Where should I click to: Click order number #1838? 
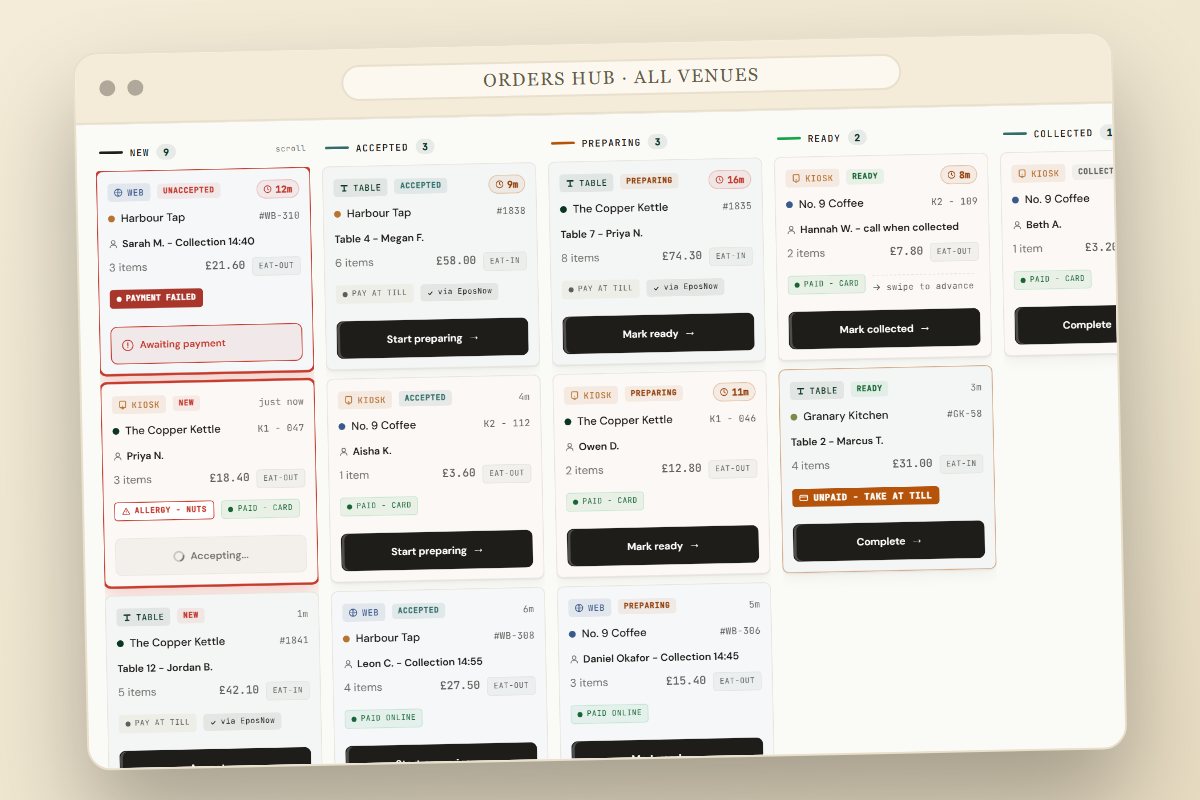click(510, 210)
